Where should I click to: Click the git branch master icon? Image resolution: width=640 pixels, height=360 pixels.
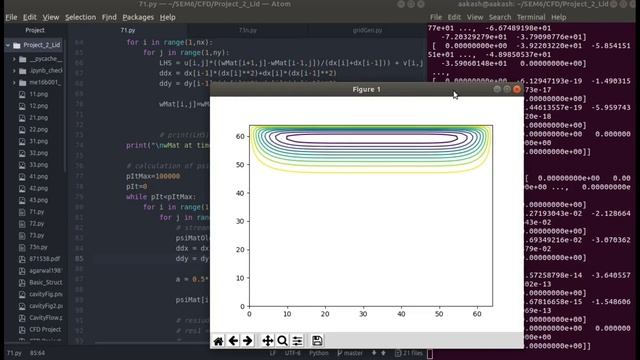pyautogui.click(x=340, y=353)
